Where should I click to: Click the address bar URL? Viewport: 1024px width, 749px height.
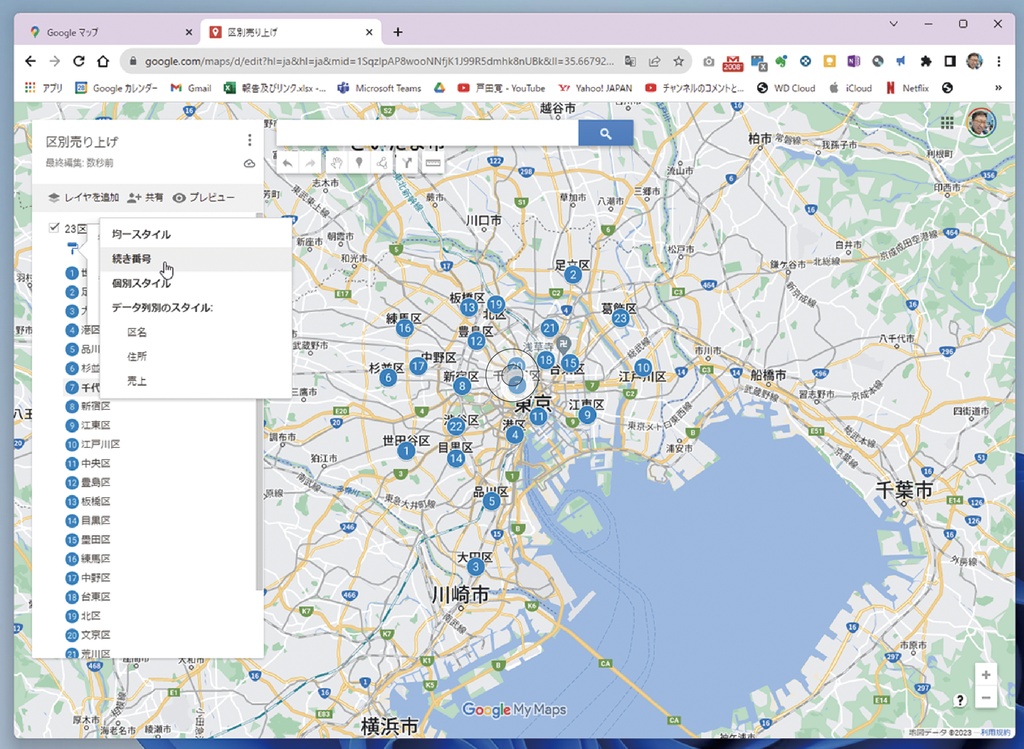pyautogui.click(x=379, y=61)
